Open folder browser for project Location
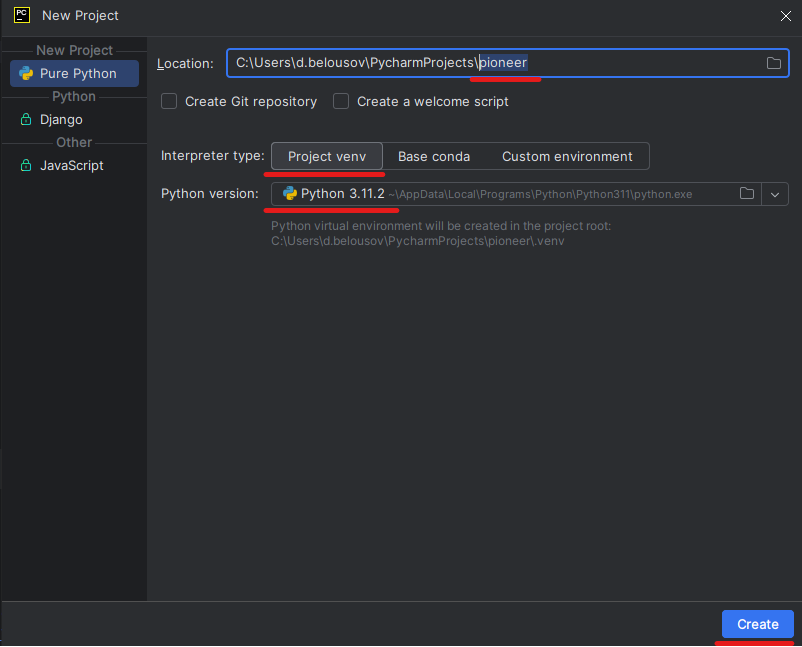Viewport: 802px width, 647px height. pos(774,62)
